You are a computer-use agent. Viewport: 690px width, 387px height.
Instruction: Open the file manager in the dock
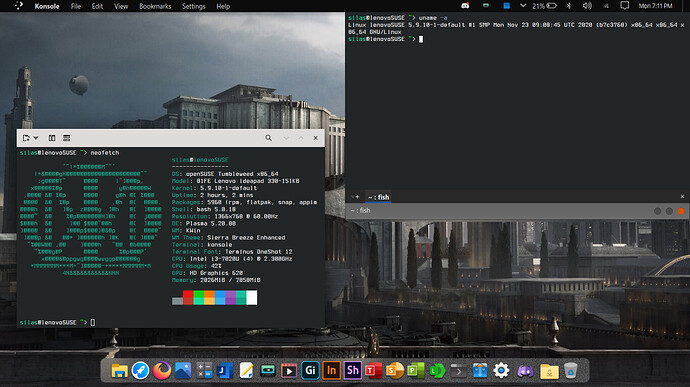coord(119,371)
